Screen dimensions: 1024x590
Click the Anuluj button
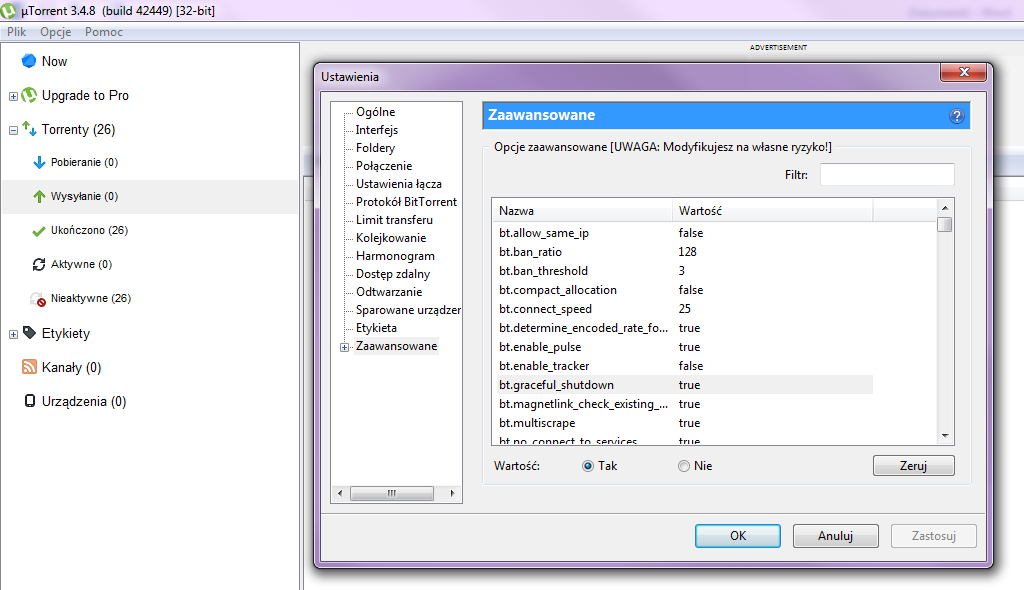(x=836, y=536)
